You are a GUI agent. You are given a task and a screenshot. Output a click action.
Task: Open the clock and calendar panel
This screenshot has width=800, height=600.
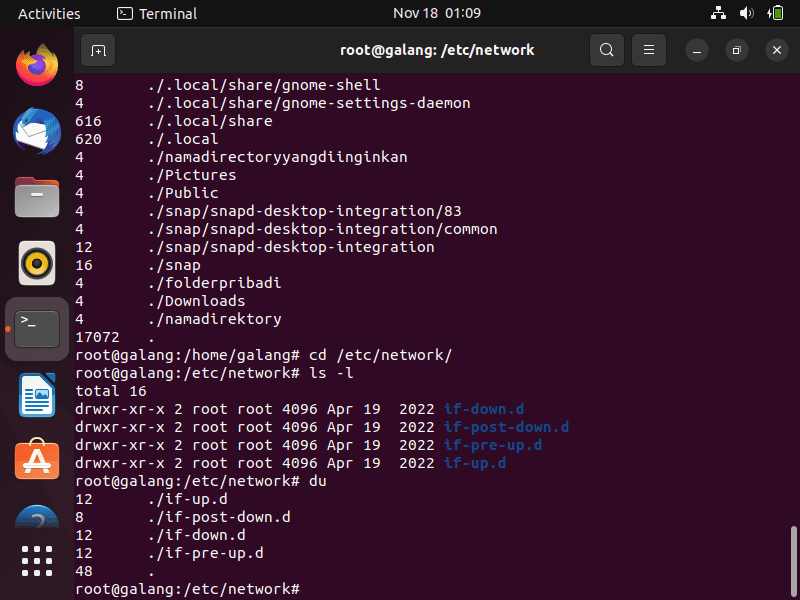[437, 13]
